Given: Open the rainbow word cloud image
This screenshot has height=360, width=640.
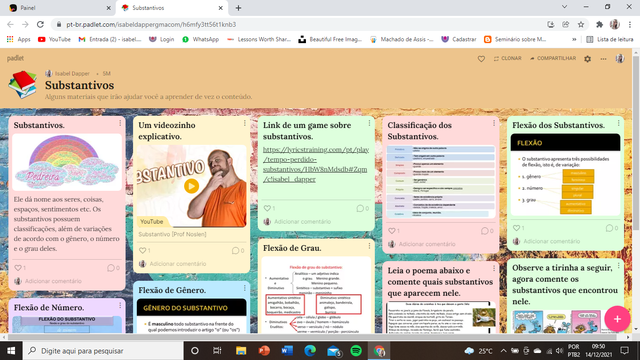Looking at the screenshot, I should point(67,162).
